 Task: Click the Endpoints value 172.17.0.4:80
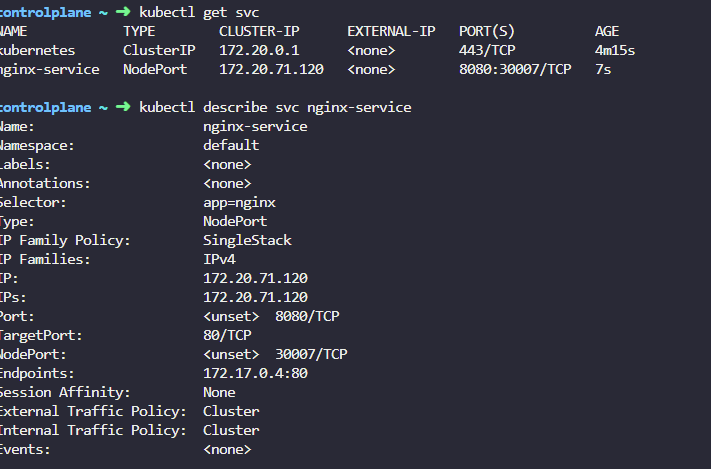[255, 373]
